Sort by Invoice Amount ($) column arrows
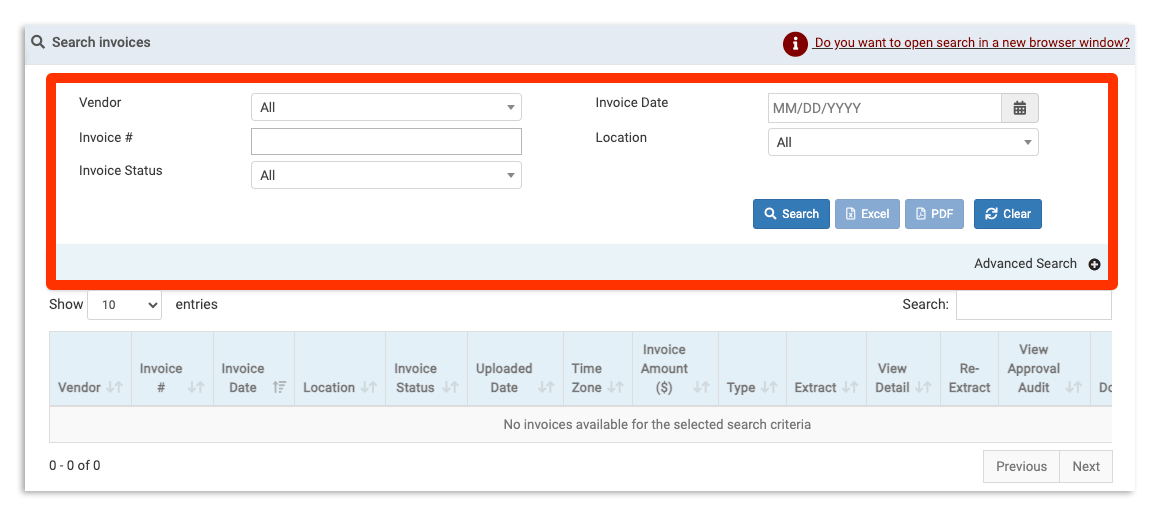Screen dimensions: 1160x516 point(701,388)
